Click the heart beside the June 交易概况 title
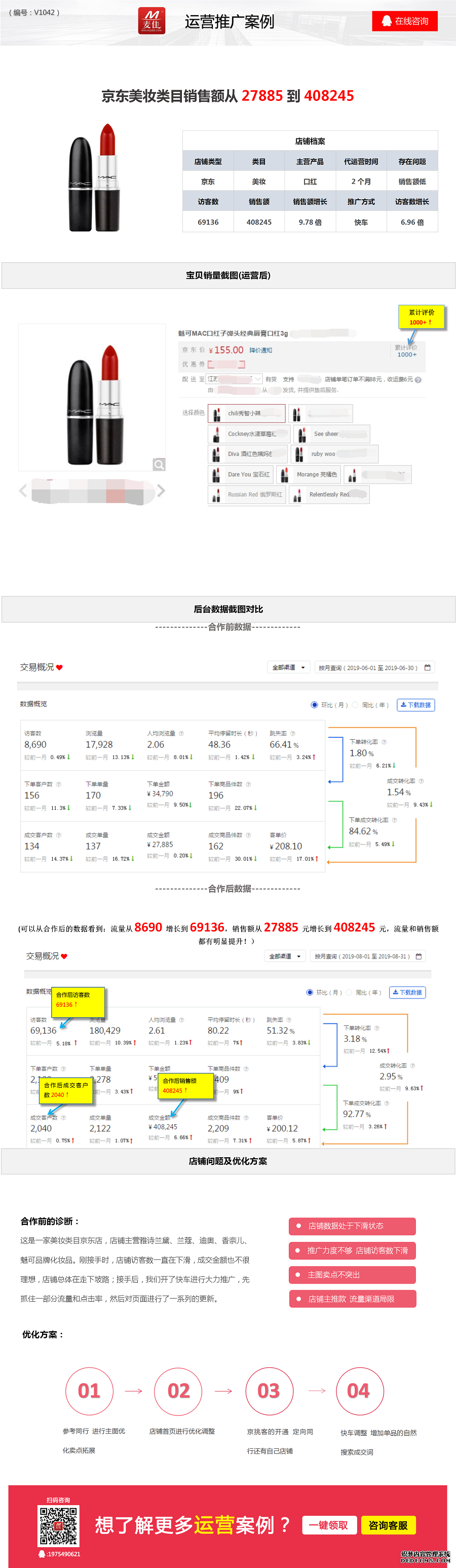 [60, 668]
